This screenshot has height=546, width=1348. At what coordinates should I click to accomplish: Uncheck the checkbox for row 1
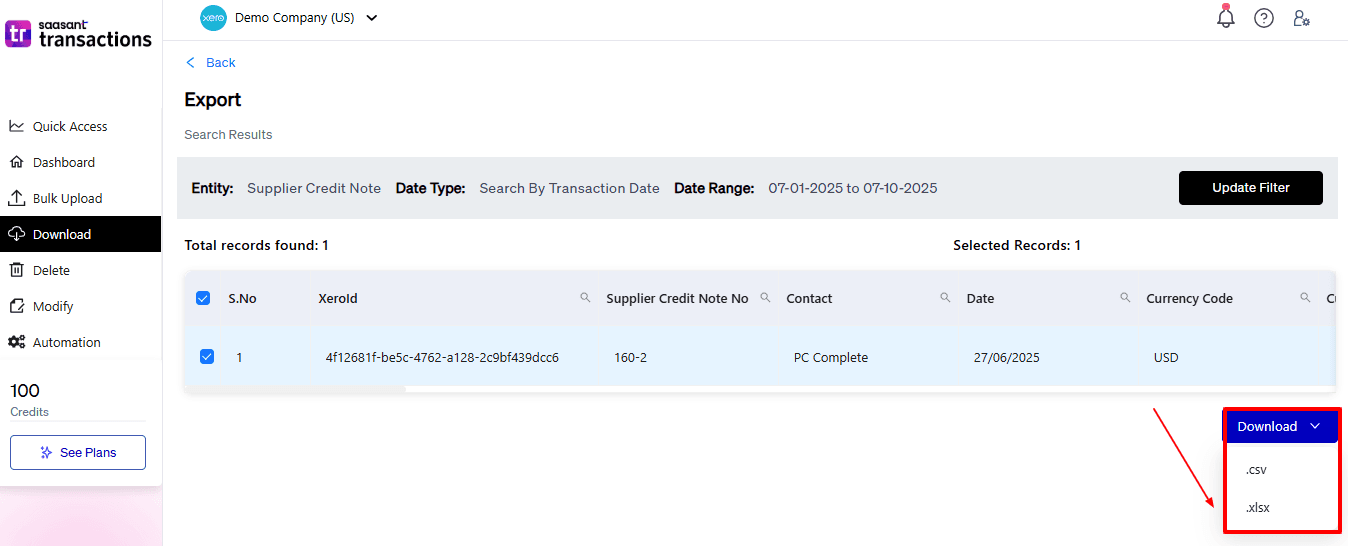tap(207, 356)
